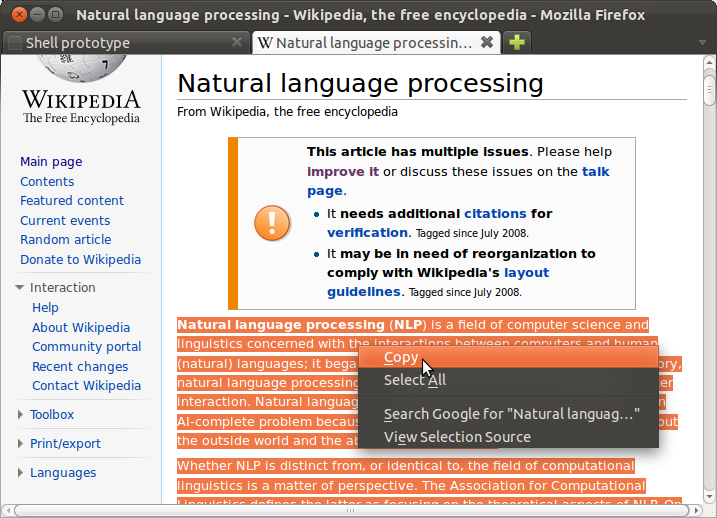Viewport: 717px width, 518px height.
Task: Click the orange exclamation warning icon
Action: (x=272, y=223)
